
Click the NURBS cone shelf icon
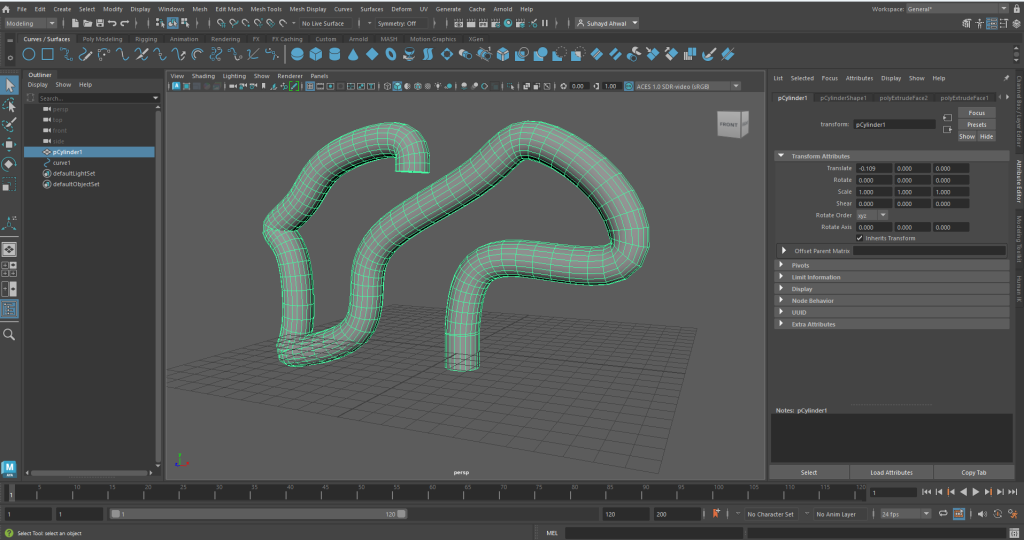tap(354, 54)
